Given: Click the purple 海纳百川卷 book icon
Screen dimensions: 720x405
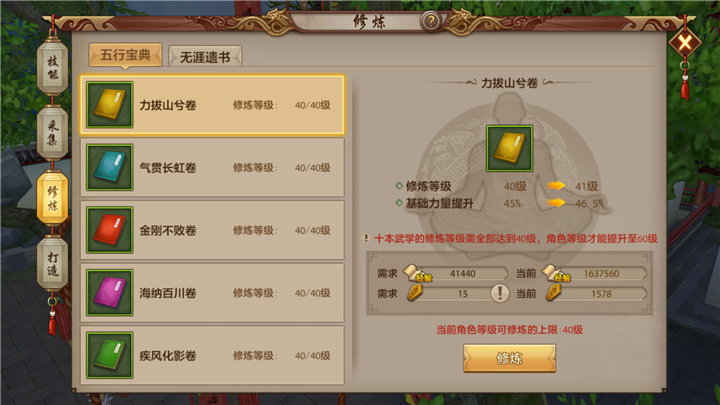Looking at the screenshot, I should click(110, 292).
